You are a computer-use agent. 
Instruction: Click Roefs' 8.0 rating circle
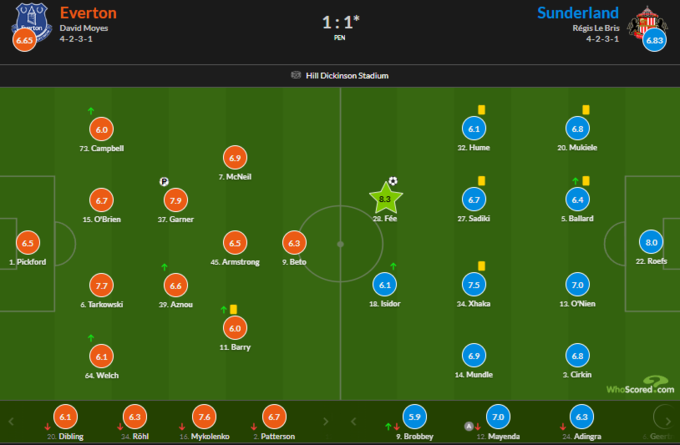coord(652,242)
